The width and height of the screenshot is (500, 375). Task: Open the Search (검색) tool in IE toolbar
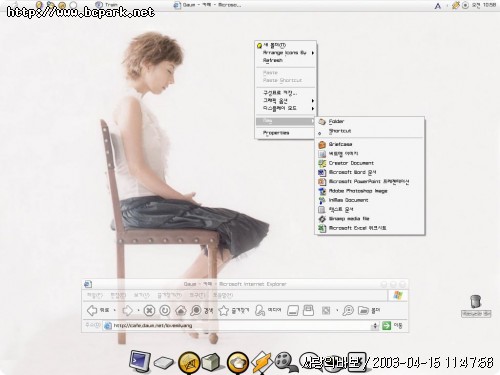tap(201, 310)
